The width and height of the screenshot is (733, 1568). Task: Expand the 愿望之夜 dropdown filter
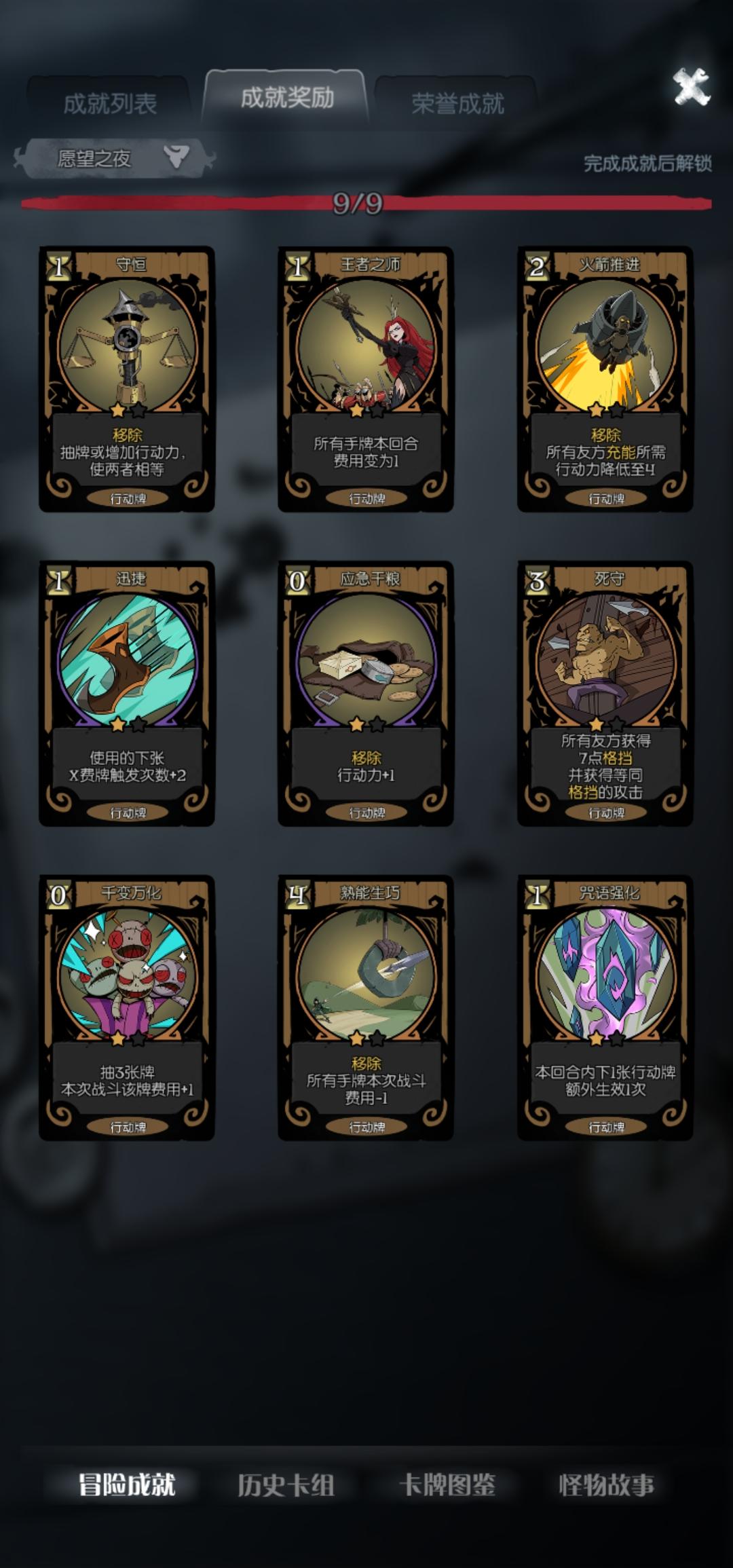pos(114,158)
